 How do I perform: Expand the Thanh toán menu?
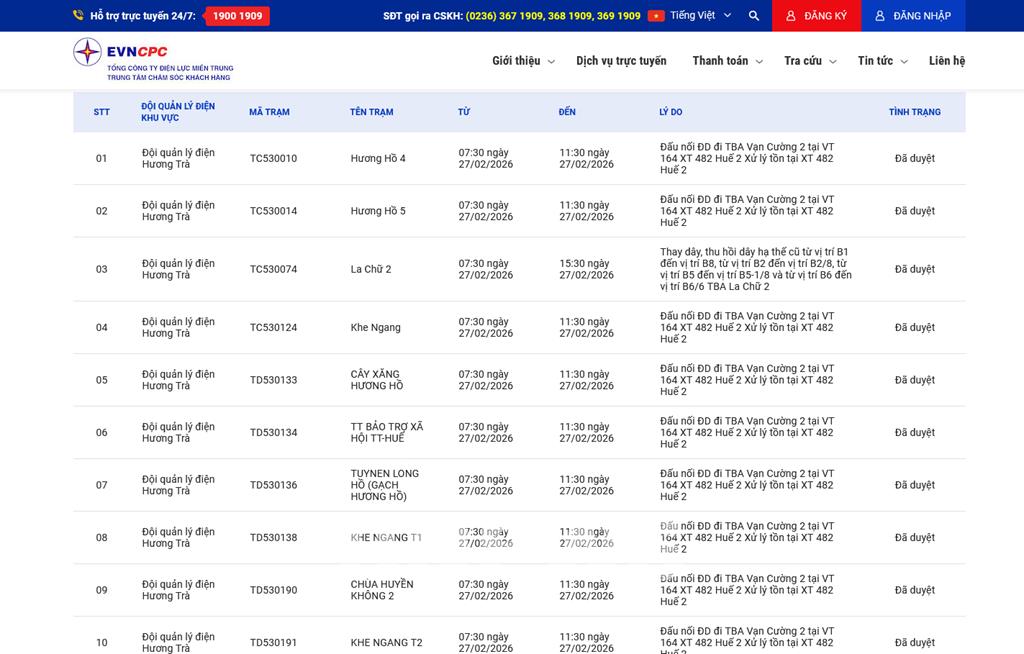727,61
